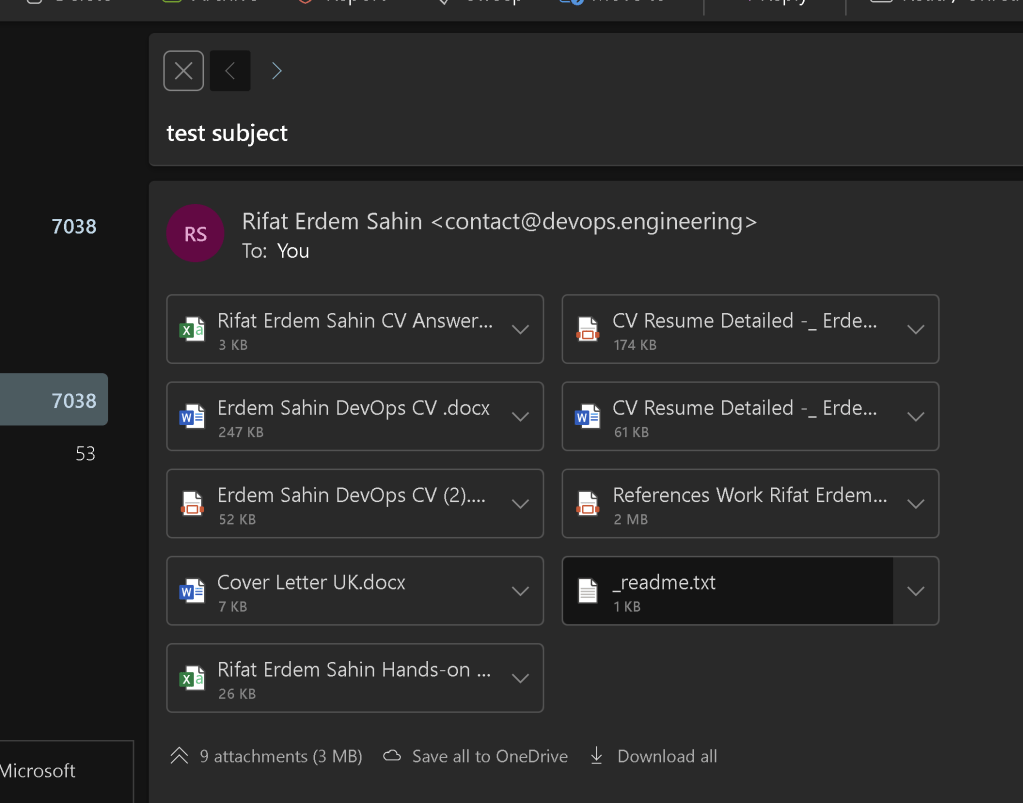This screenshot has height=803, width=1023.
Task: Click Word icon of 61 KB attachment
Action: click(587, 416)
